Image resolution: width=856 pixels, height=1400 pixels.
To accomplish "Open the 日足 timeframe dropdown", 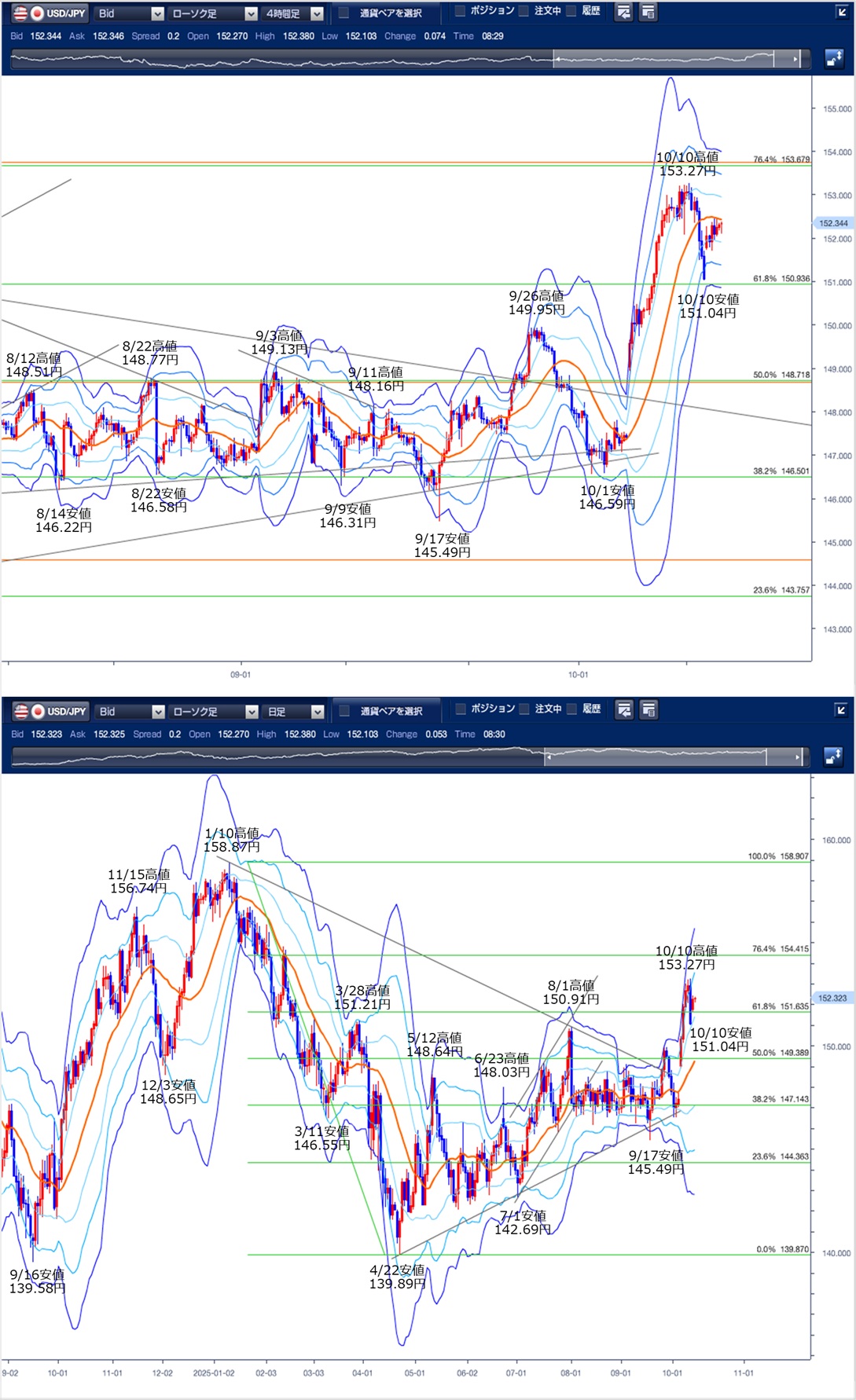I will [x=294, y=711].
